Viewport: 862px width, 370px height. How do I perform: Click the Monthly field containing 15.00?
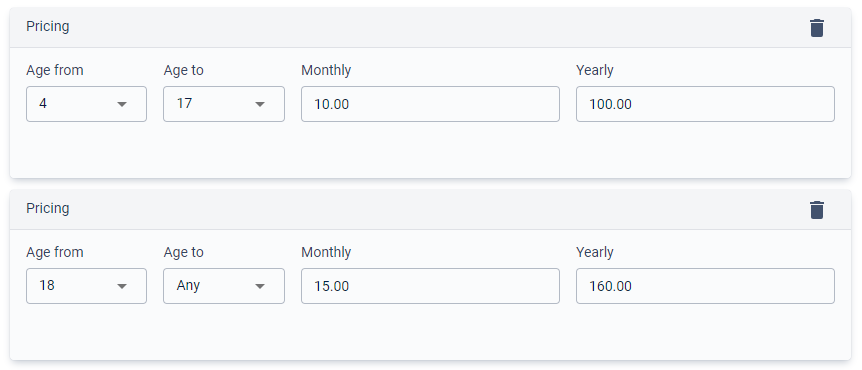pyautogui.click(x=430, y=286)
